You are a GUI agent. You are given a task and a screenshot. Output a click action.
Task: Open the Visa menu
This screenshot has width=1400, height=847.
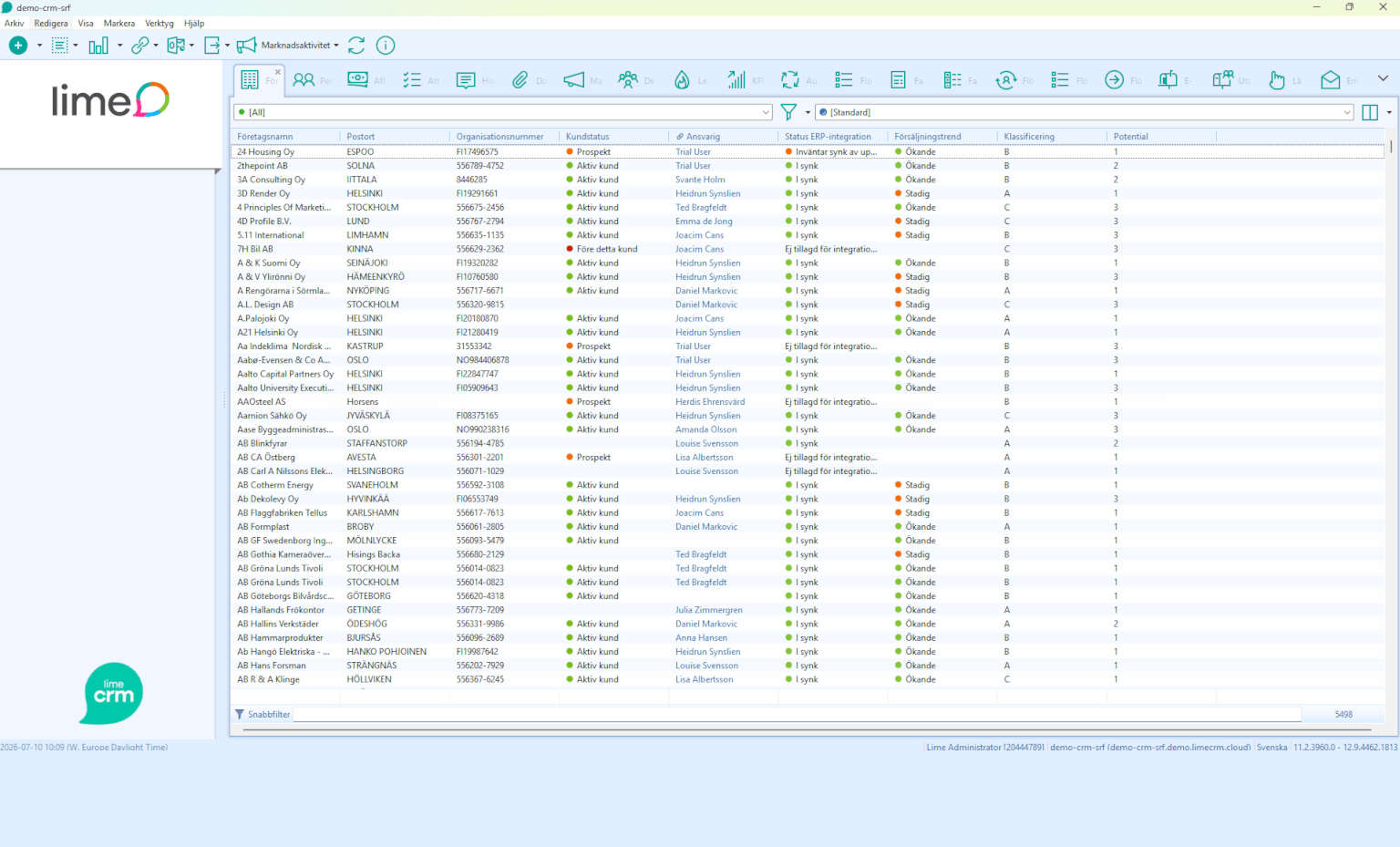tap(86, 23)
